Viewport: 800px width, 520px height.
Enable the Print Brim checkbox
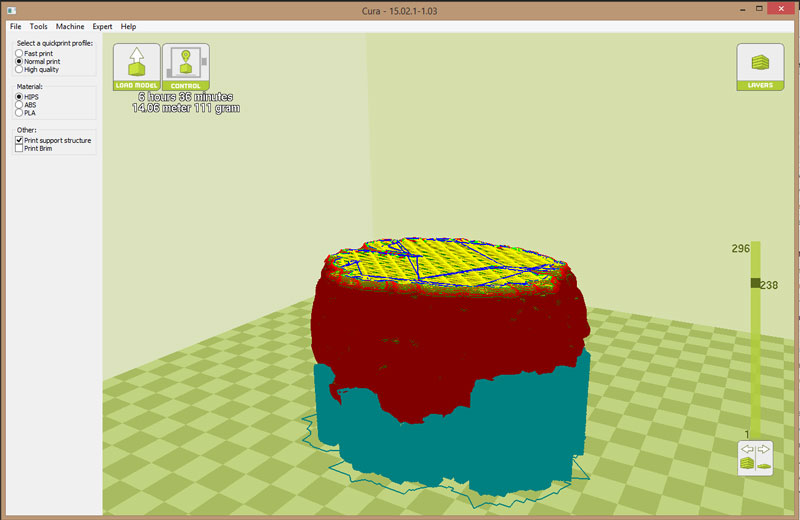[x=19, y=149]
